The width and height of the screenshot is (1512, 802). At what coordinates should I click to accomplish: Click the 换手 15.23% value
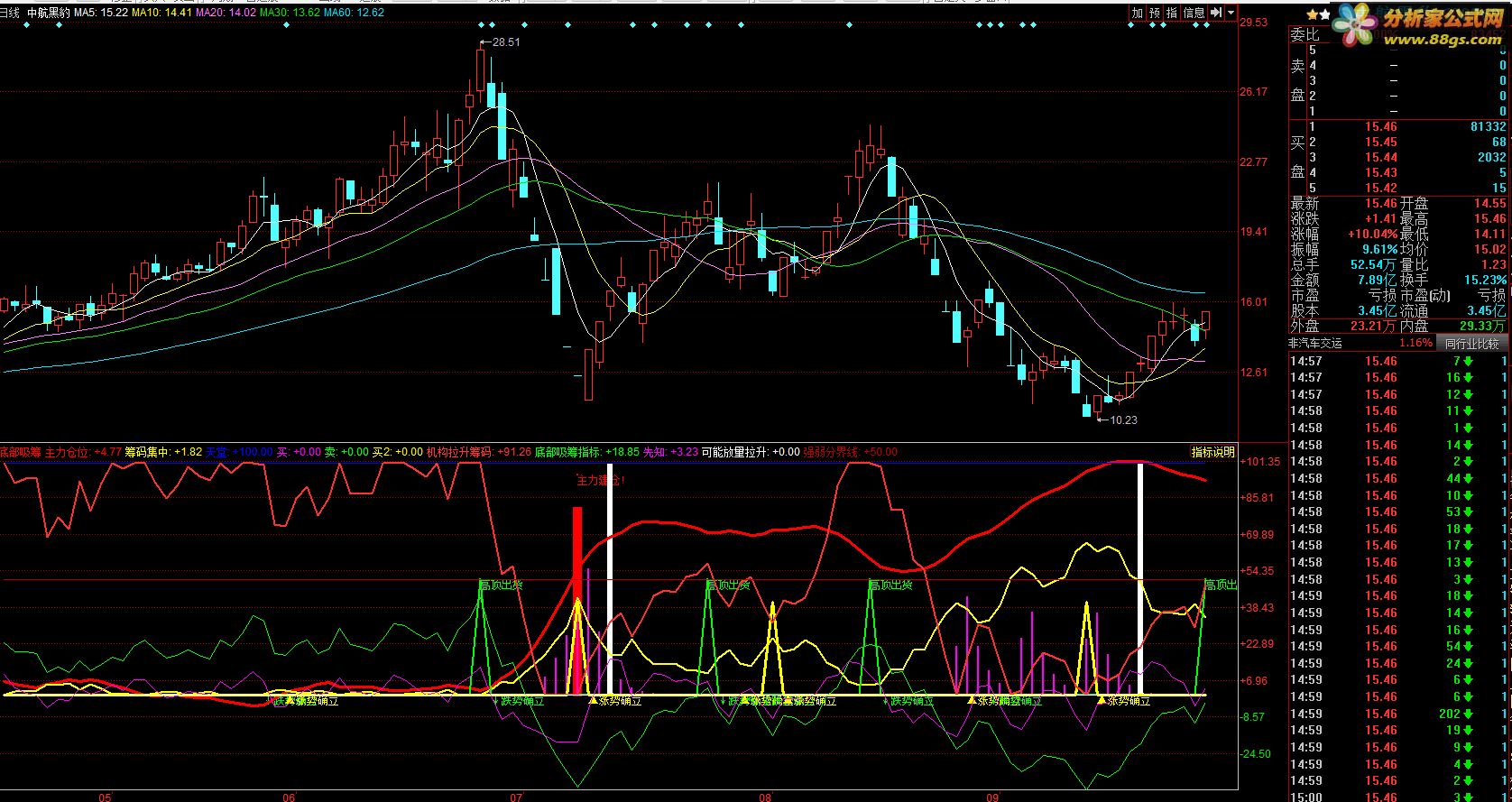click(1487, 281)
